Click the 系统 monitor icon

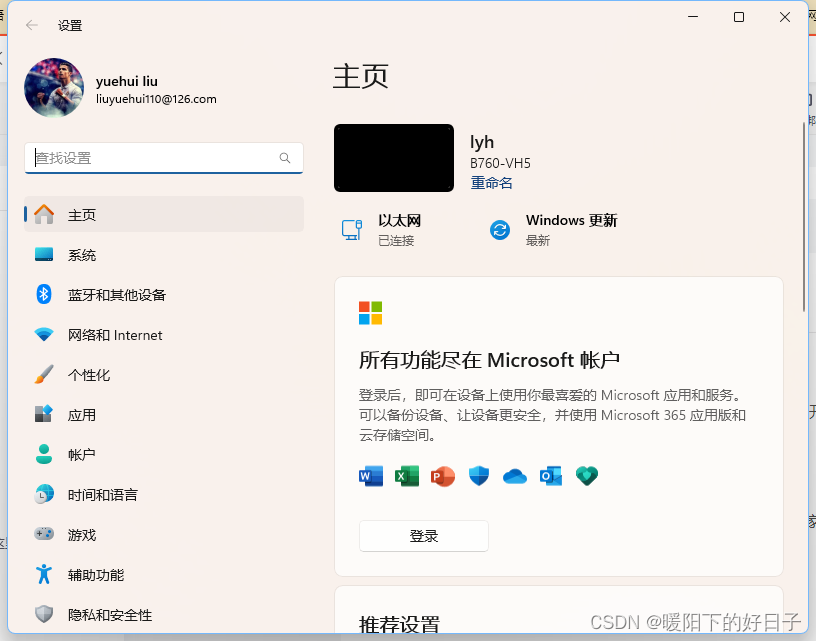(x=44, y=254)
